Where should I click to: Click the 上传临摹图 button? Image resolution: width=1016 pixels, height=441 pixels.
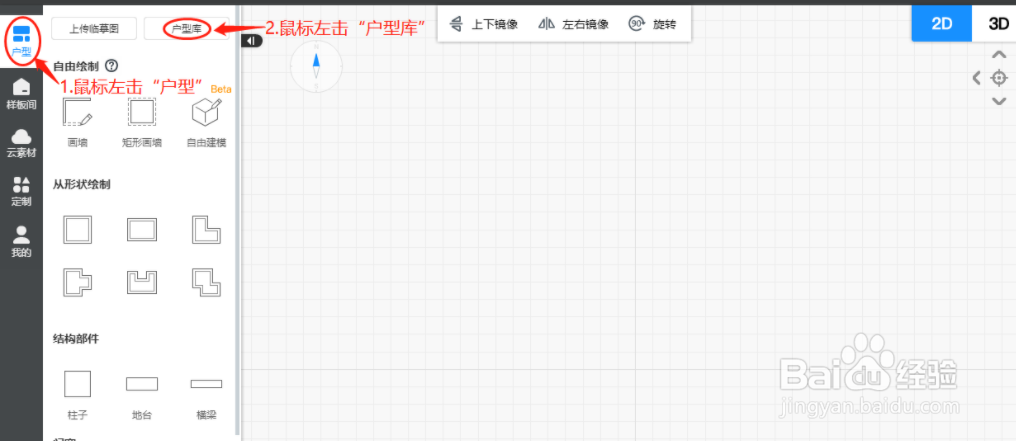94,28
